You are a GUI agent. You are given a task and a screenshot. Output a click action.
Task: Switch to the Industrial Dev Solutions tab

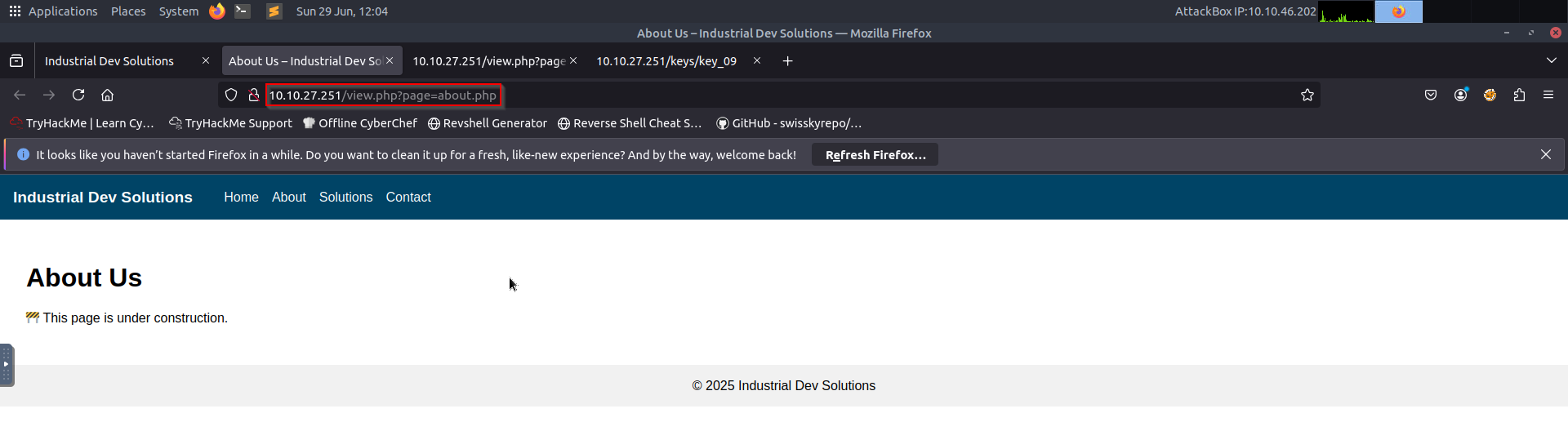coord(109,61)
